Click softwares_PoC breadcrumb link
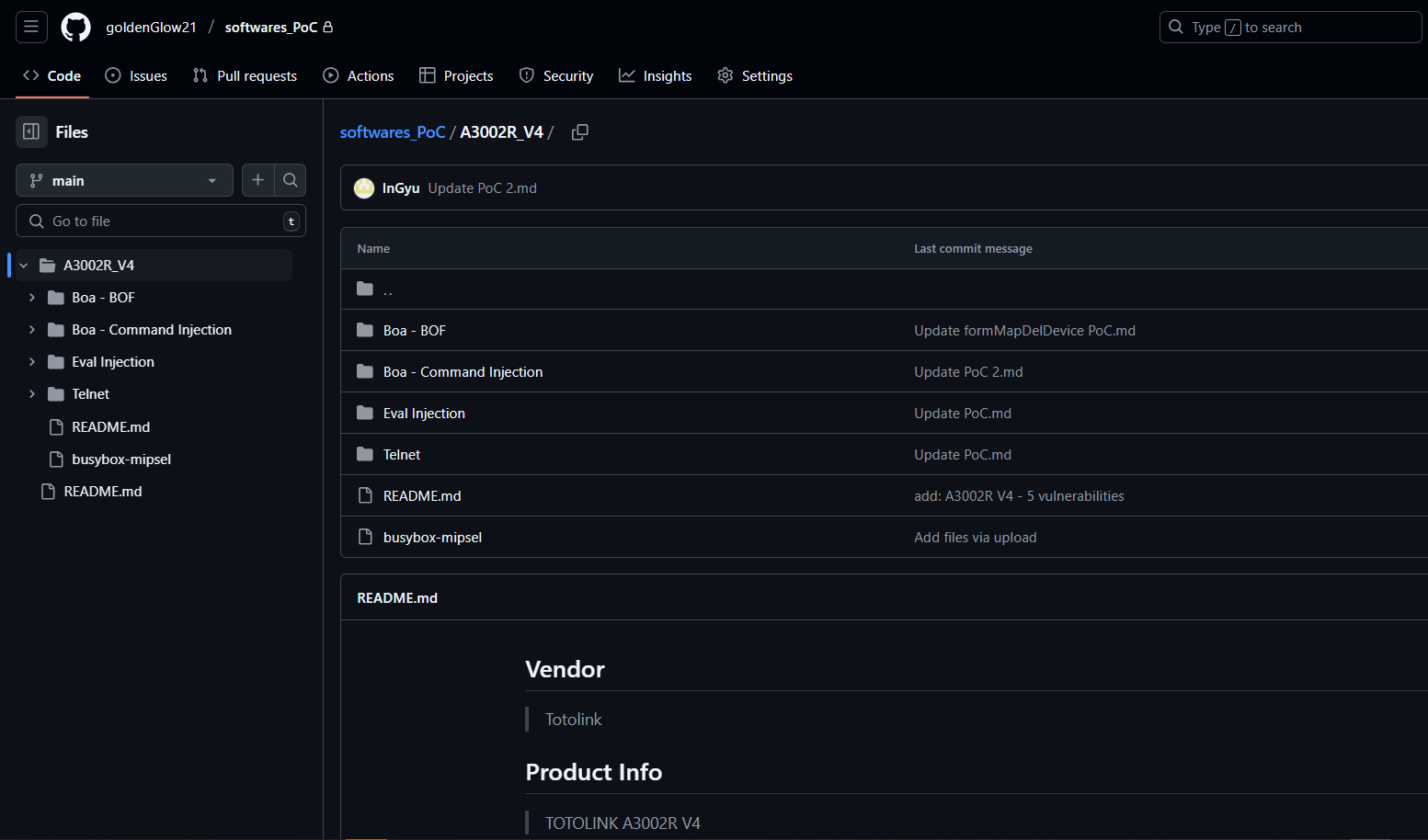Viewport: 1428px width, 840px height. pyautogui.click(x=393, y=132)
